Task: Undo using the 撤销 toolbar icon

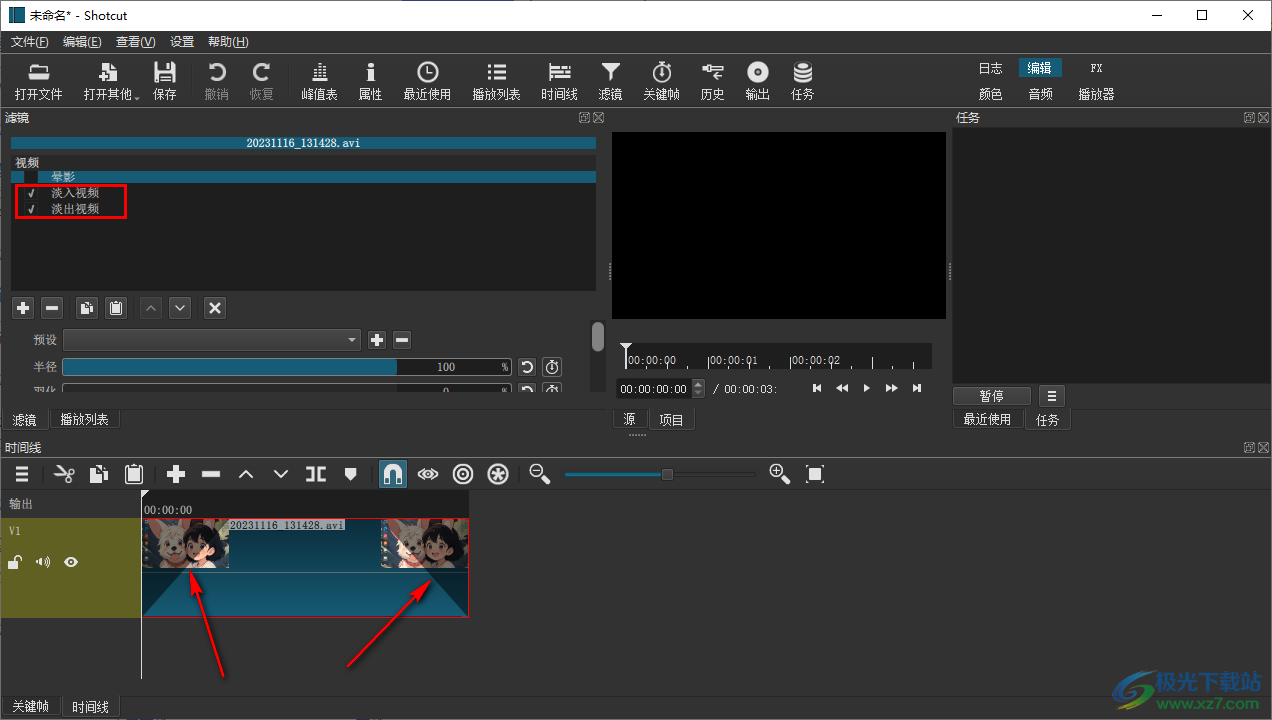Action: tap(216, 81)
